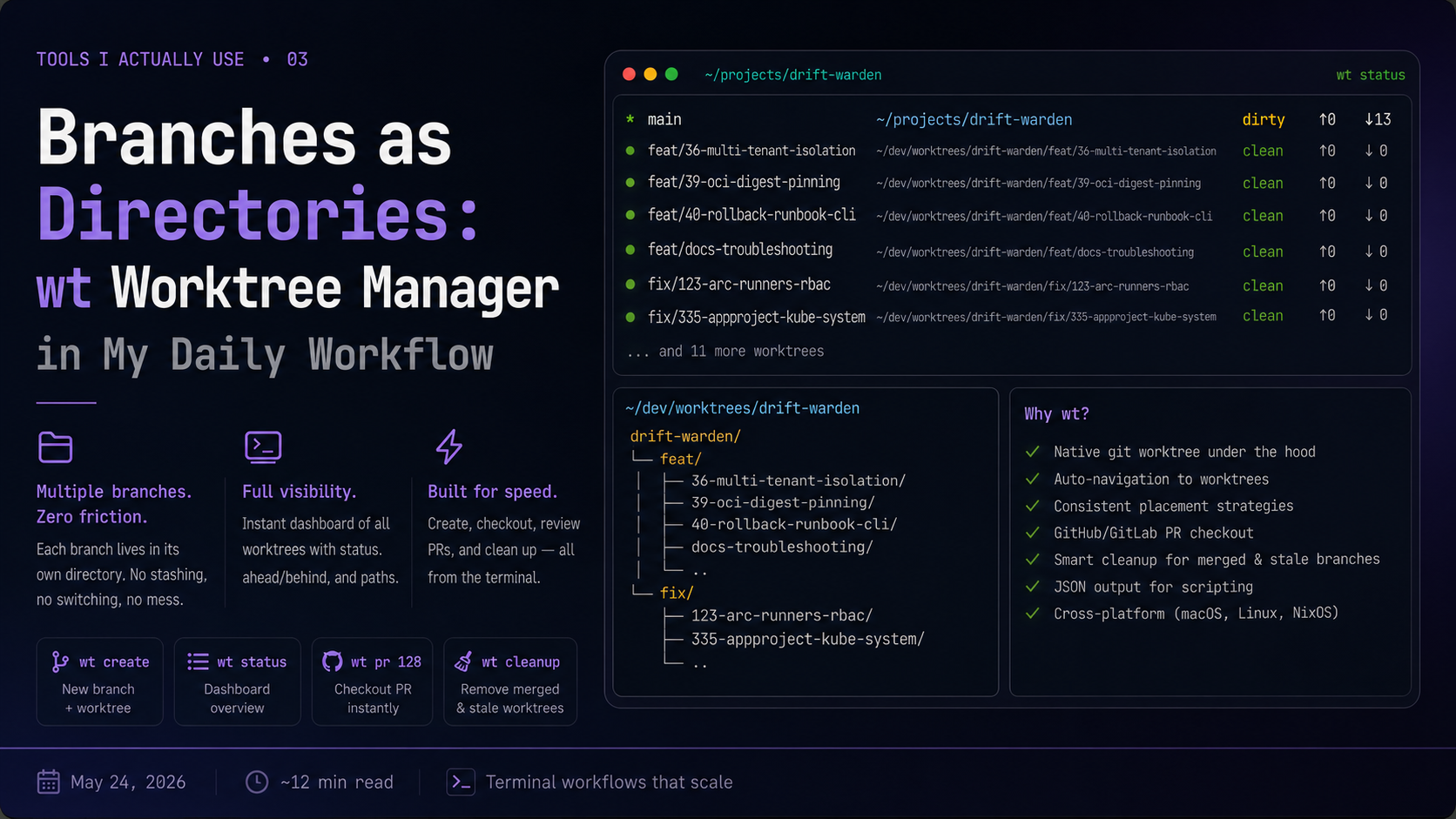Click ... and 11 more worktrees text
This screenshot has height=819, width=1456.
pos(725,351)
